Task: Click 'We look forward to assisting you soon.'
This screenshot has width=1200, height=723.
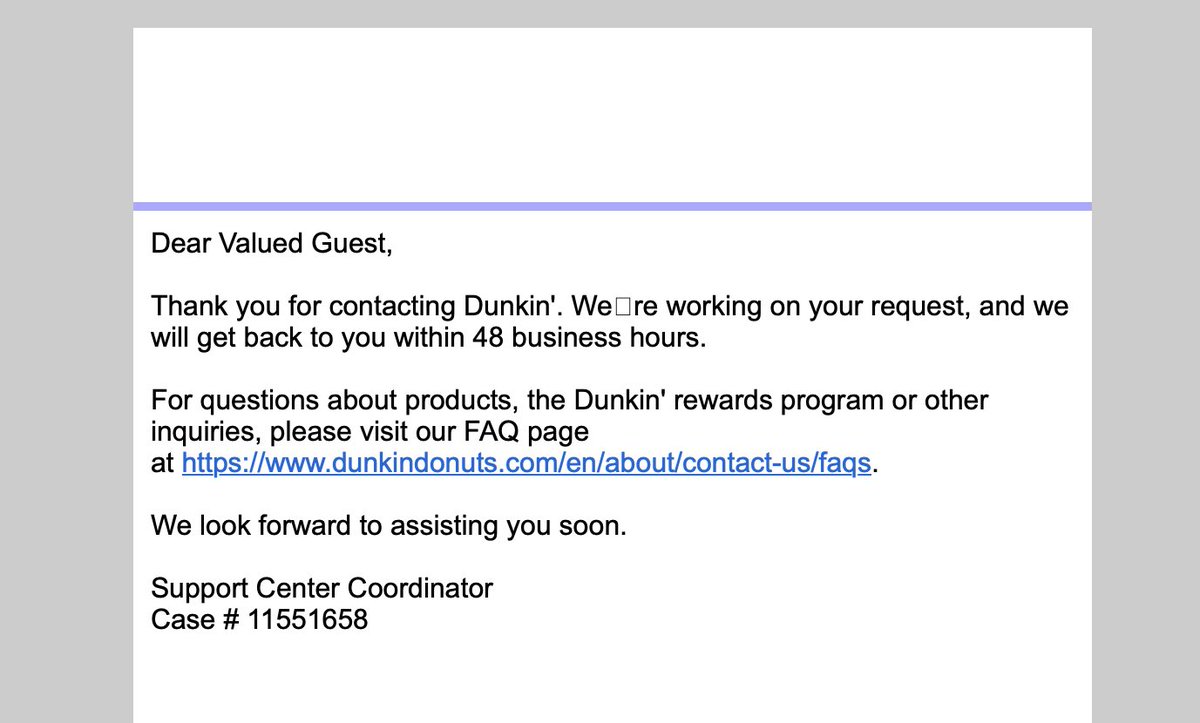Action: 389,525
